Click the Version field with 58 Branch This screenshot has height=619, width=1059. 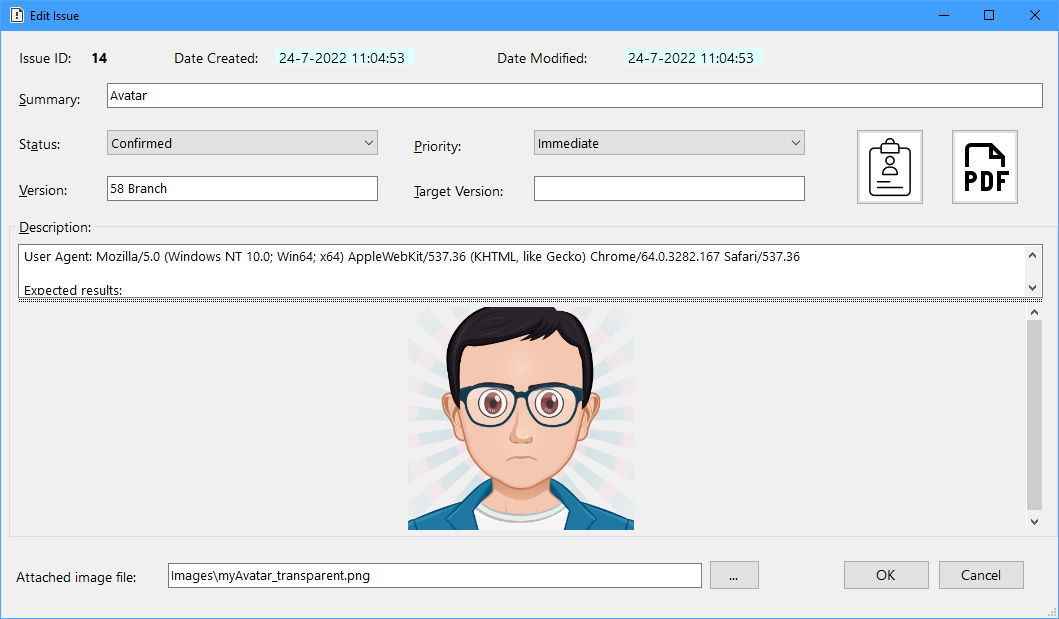(x=242, y=188)
